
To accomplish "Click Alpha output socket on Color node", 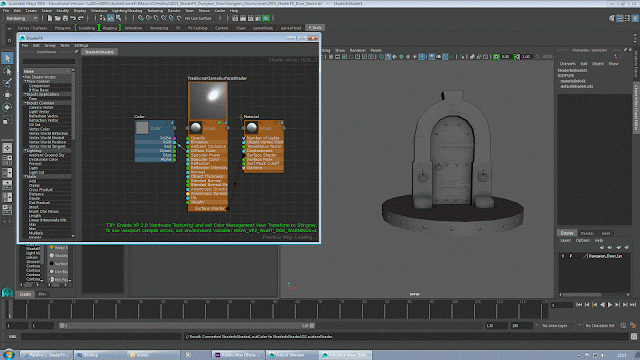I will coord(175,159).
